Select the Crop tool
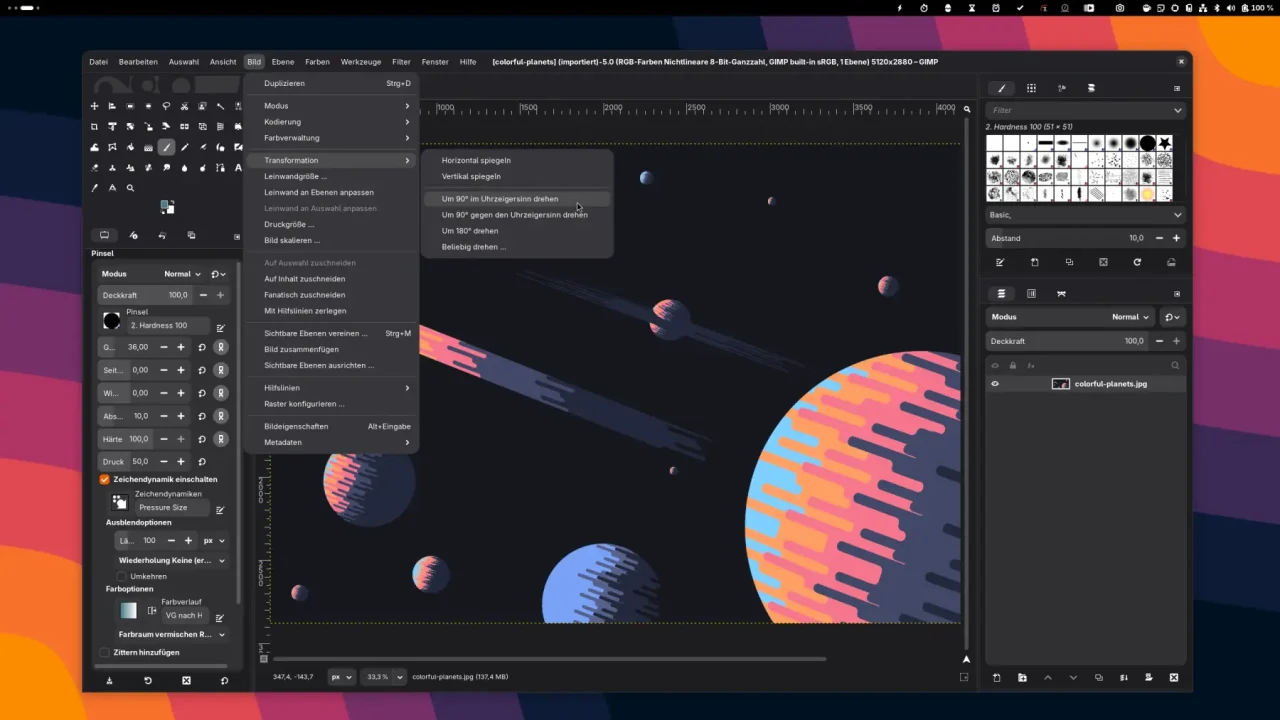Image resolution: width=1280 pixels, height=720 pixels. 94,126
